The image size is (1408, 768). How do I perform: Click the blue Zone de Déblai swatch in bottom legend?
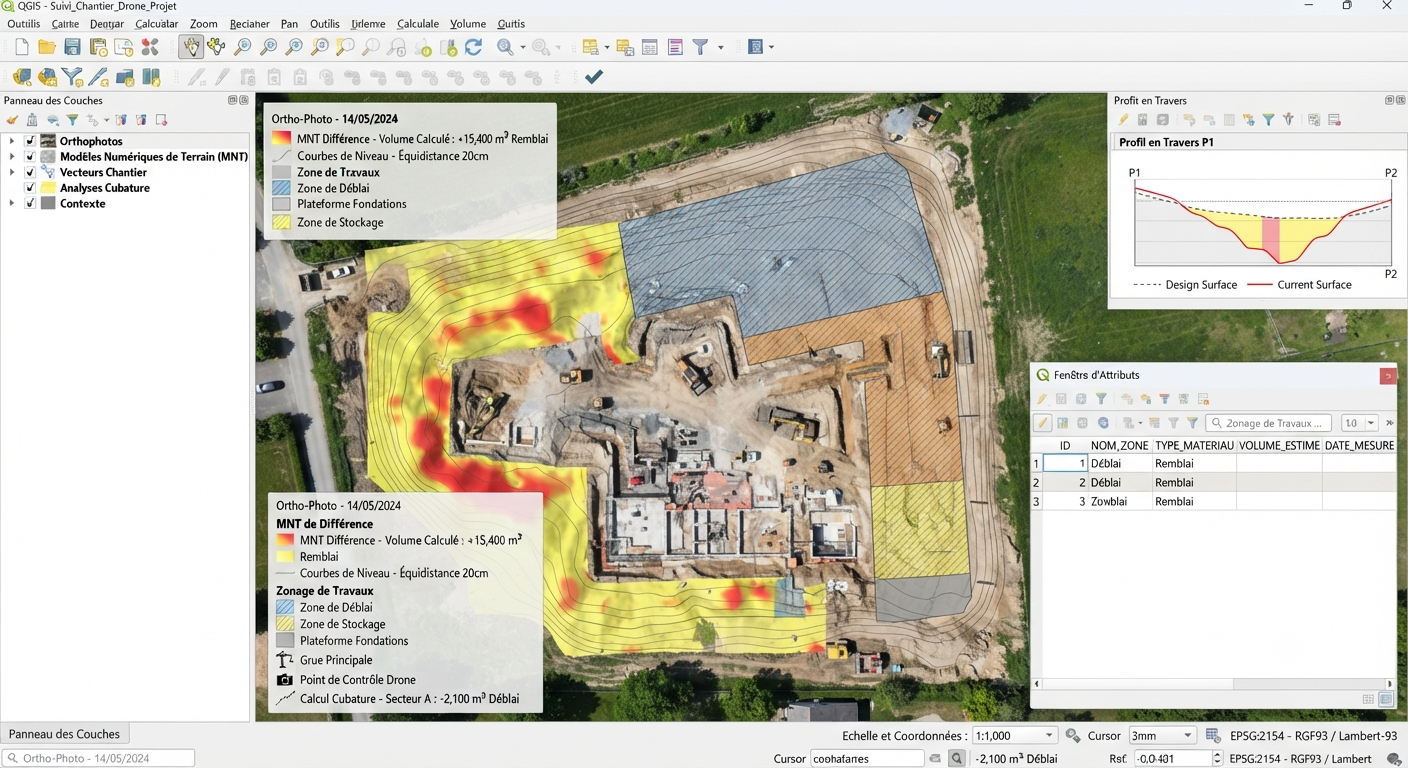click(285, 607)
